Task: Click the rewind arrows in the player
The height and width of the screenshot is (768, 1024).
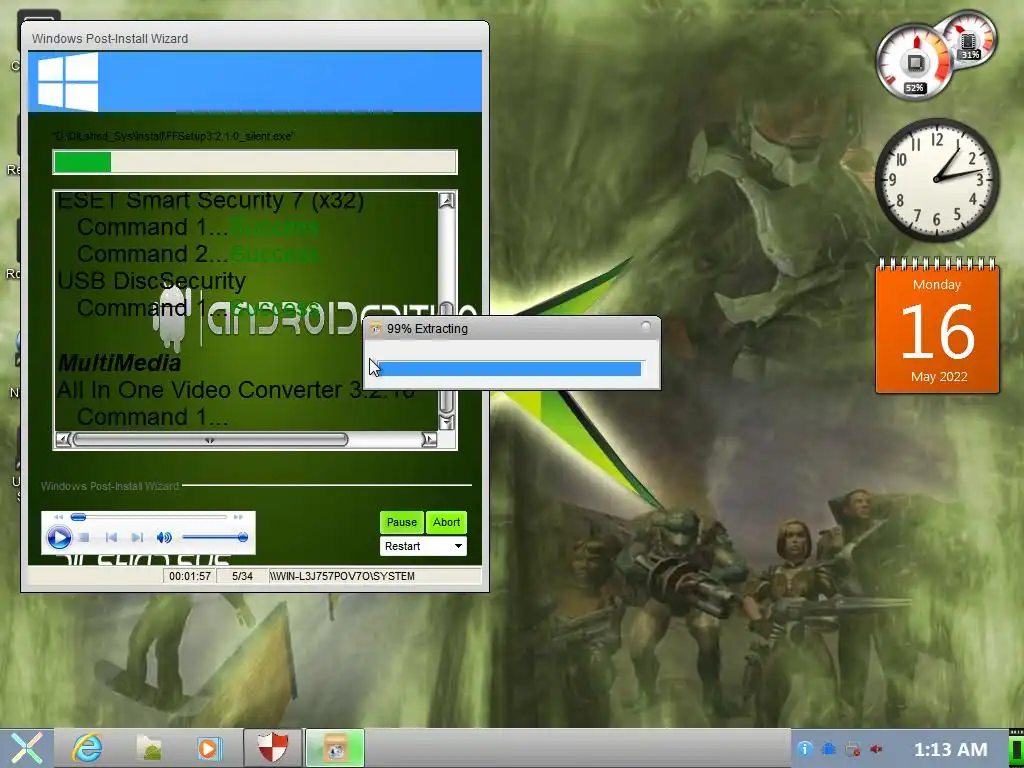Action: 59,517
